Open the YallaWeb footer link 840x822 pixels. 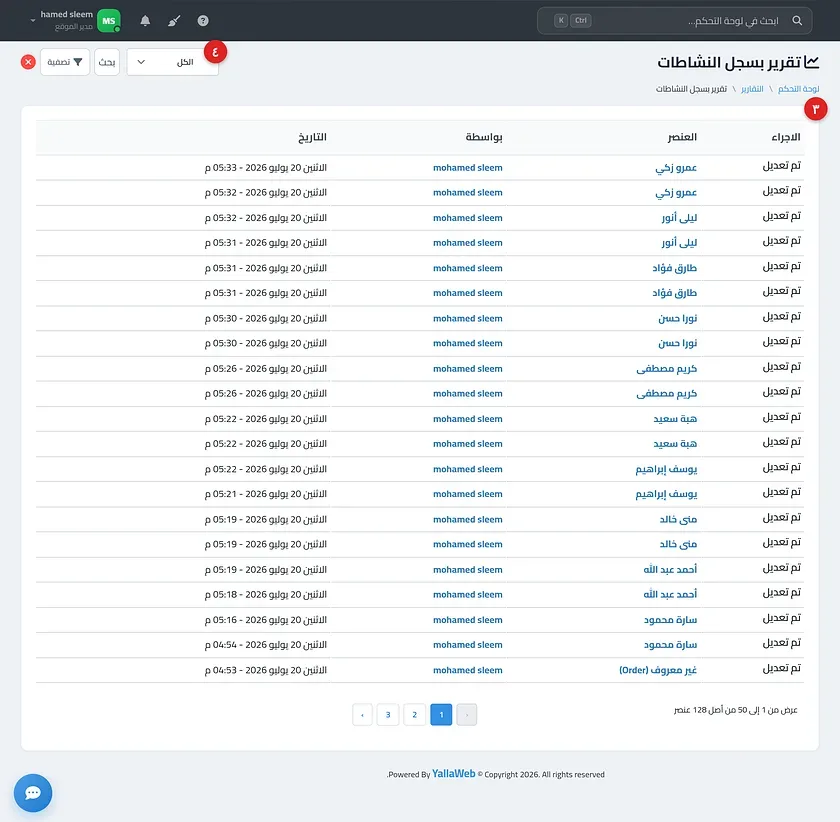click(x=454, y=774)
